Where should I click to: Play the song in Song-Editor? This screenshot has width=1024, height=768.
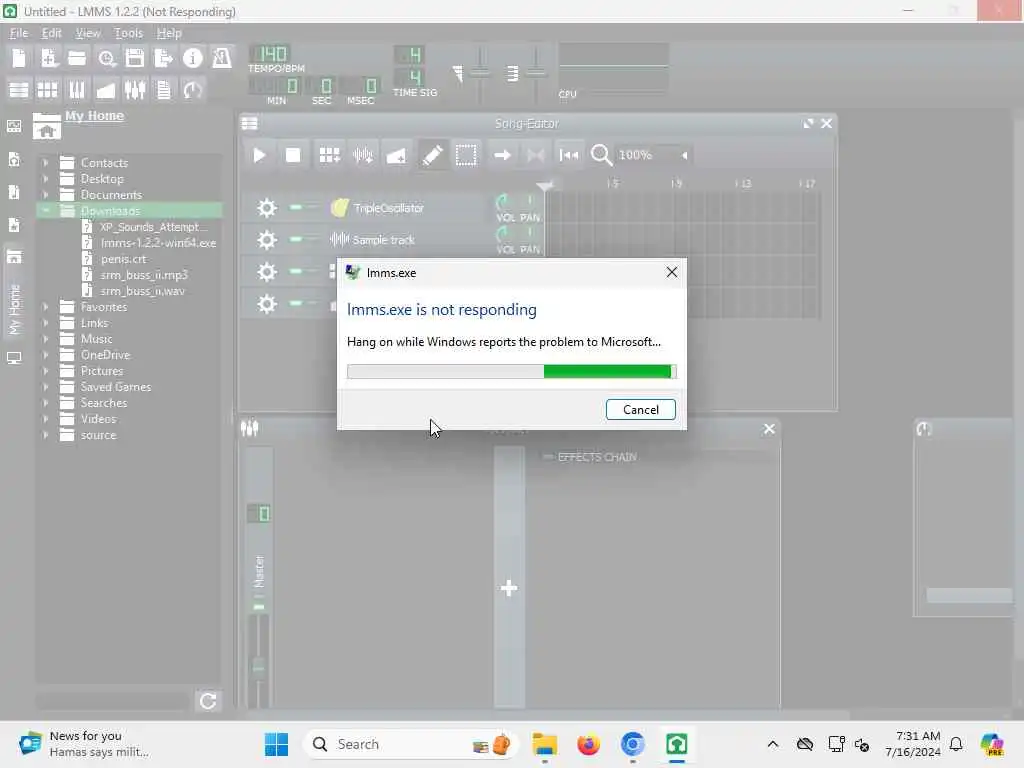[x=259, y=155]
